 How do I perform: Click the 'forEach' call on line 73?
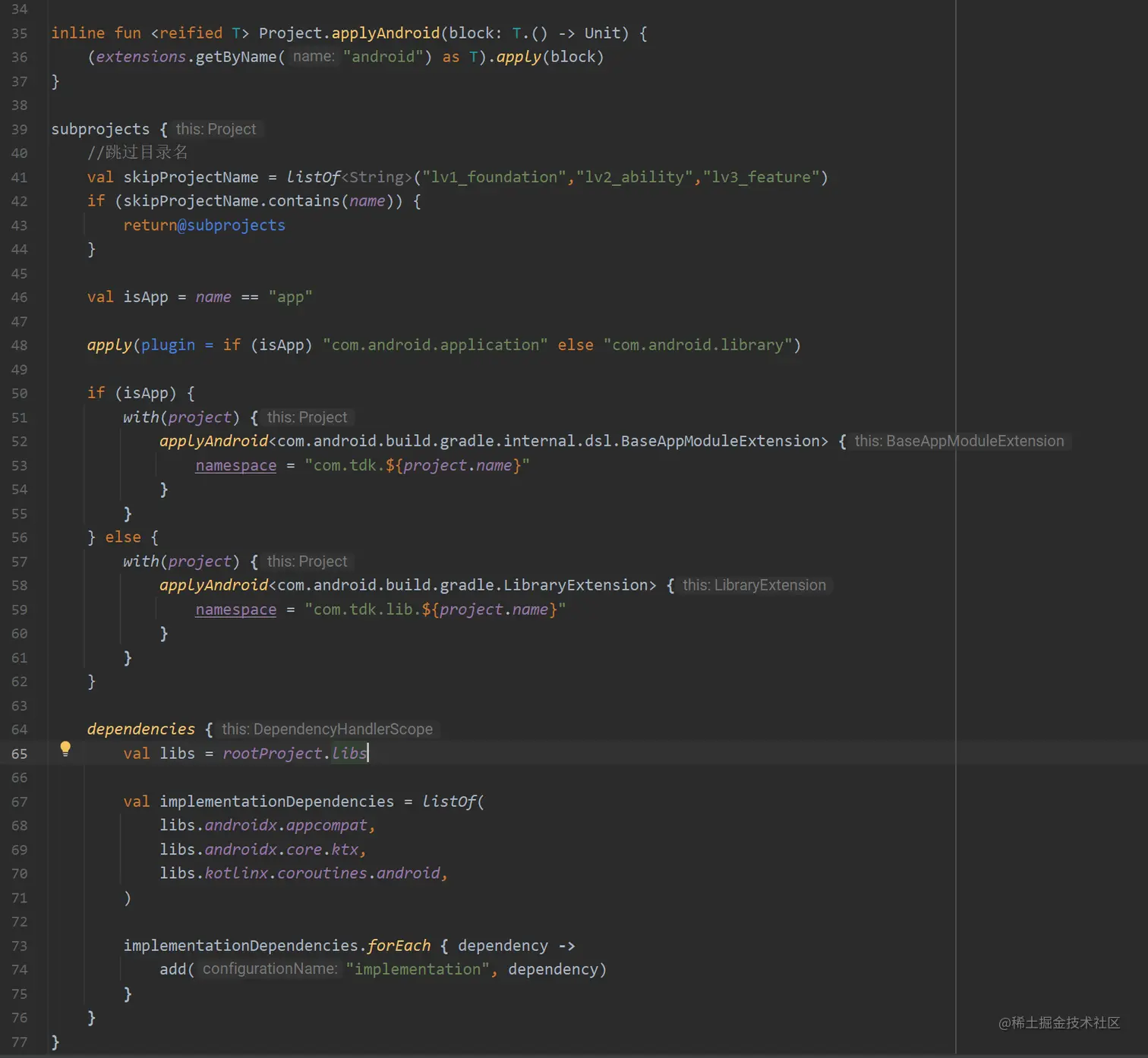coord(399,946)
